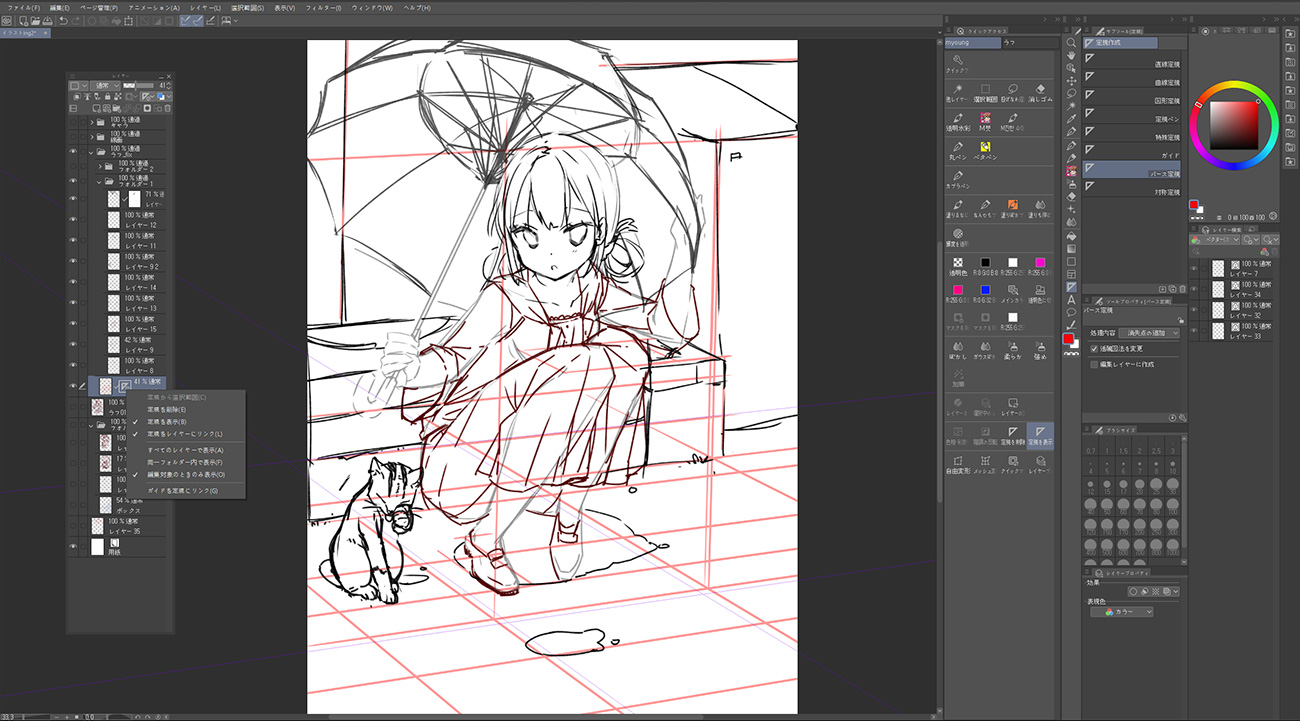
Task: Collapse the ラフ folder
Action: coord(93,152)
